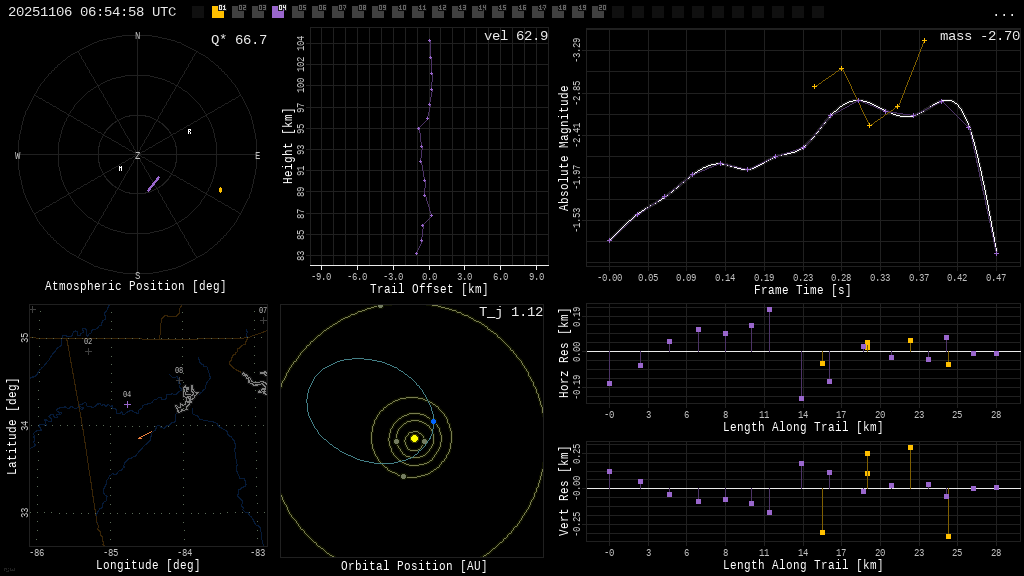This screenshot has height=576, width=1024.
Task: Click the mass -2.70 readout
Action: tap(980, 36)
